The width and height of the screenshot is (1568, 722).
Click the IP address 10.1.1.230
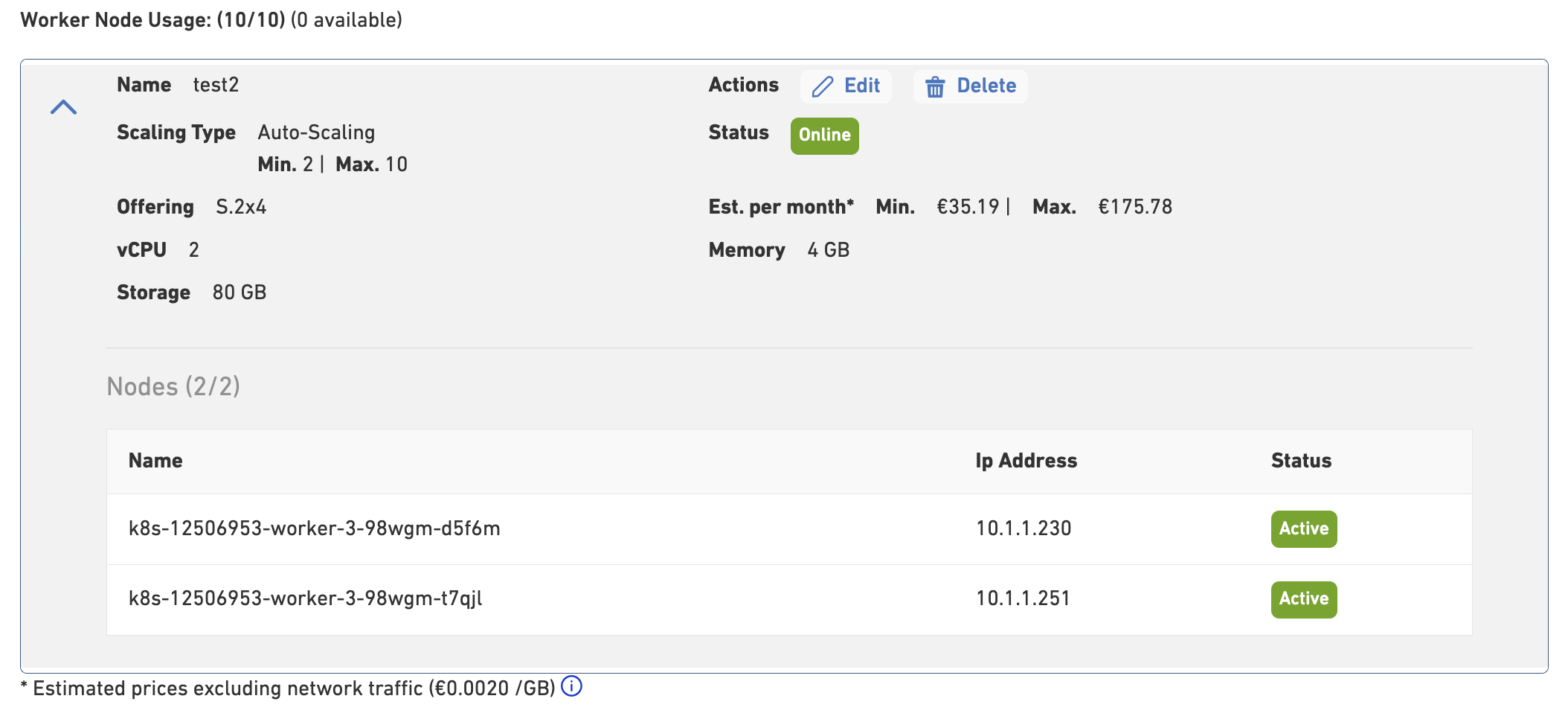tap(1024, 528)
